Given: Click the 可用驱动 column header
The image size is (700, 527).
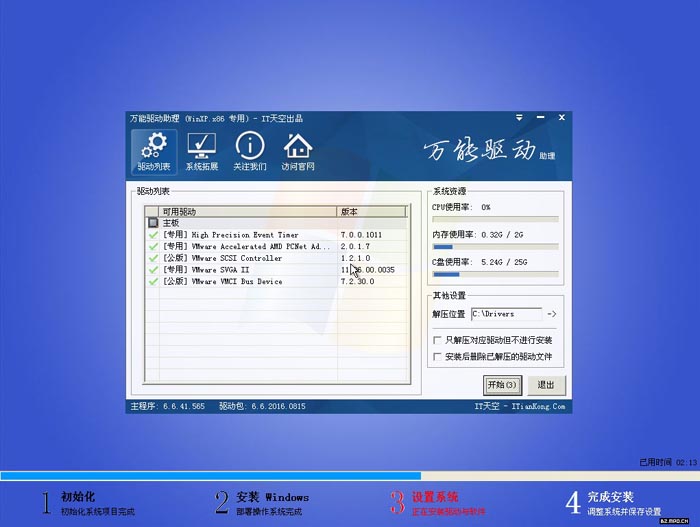Looking at the screenshot, I should pyautogui.click(x=240, y=212).
